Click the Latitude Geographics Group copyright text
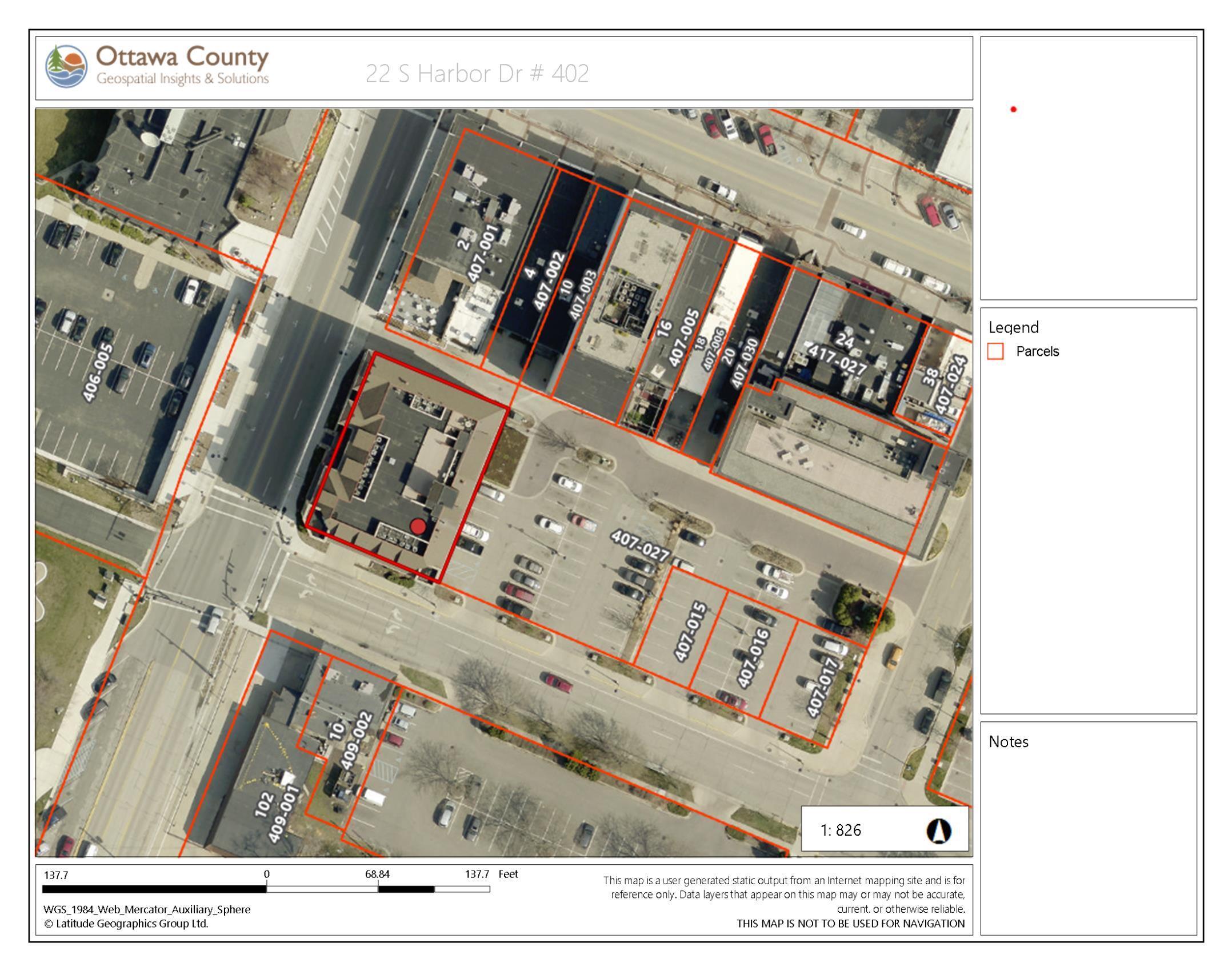This screenshot has height=971, width=1232. tap(126, 924)
